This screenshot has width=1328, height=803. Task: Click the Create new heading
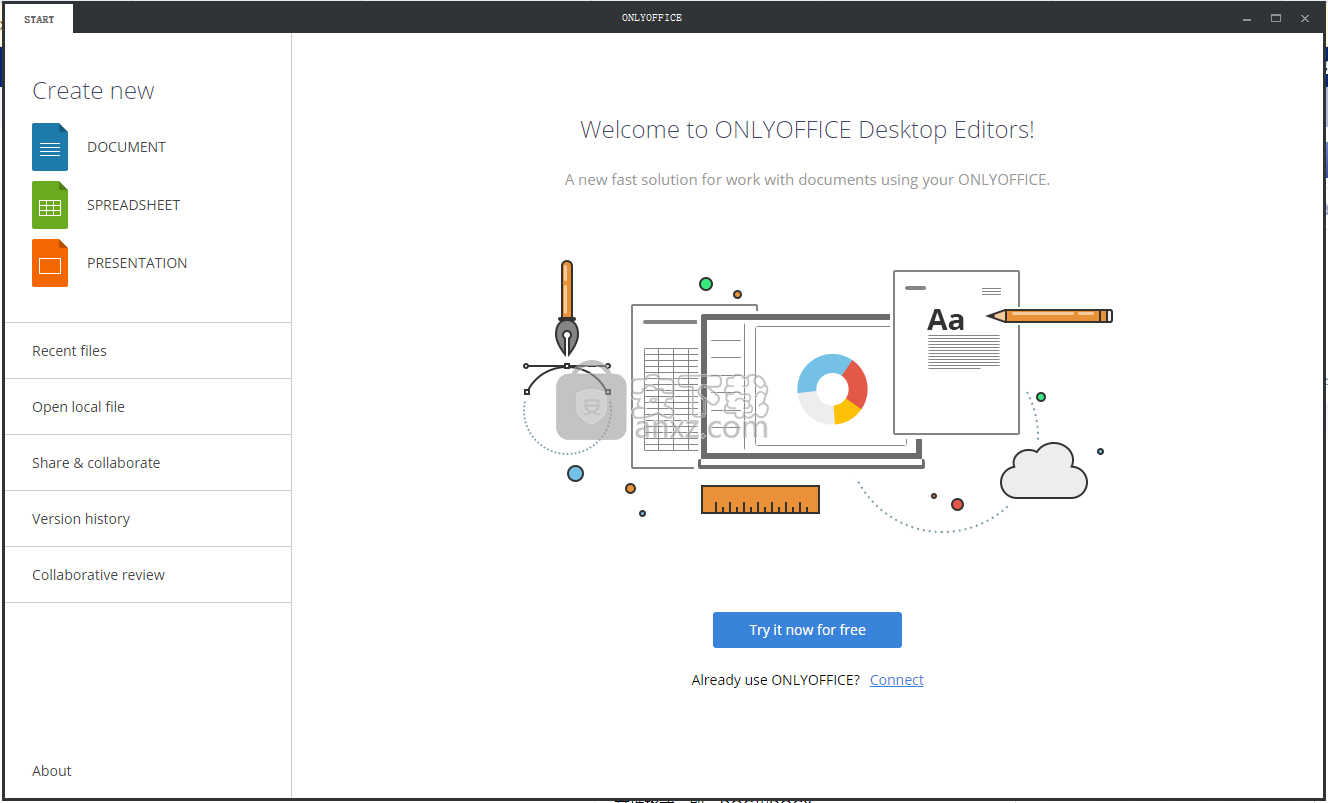point(93,91)
